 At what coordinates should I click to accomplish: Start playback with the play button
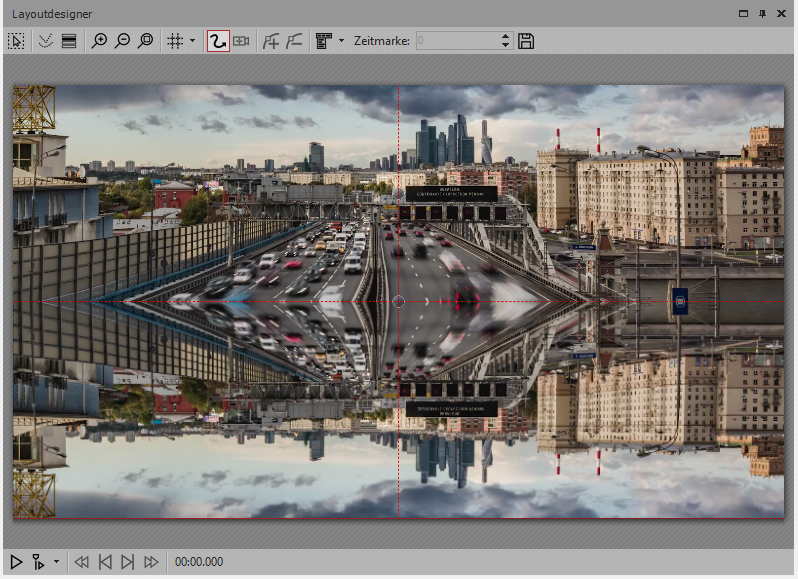point(16,562)
